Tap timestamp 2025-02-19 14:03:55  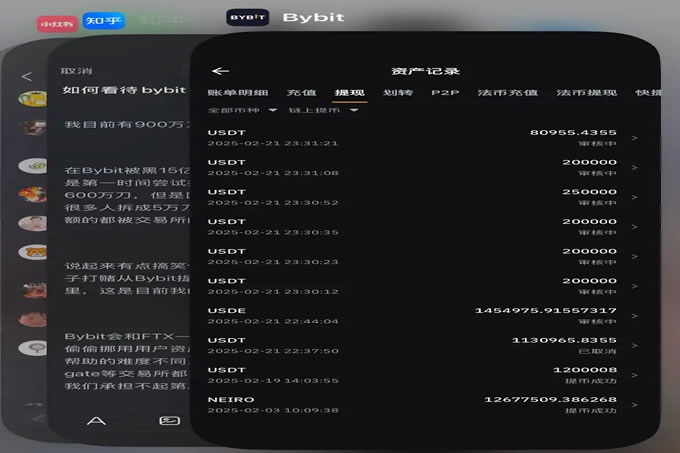pyautogui.click(x=273, y=381)
